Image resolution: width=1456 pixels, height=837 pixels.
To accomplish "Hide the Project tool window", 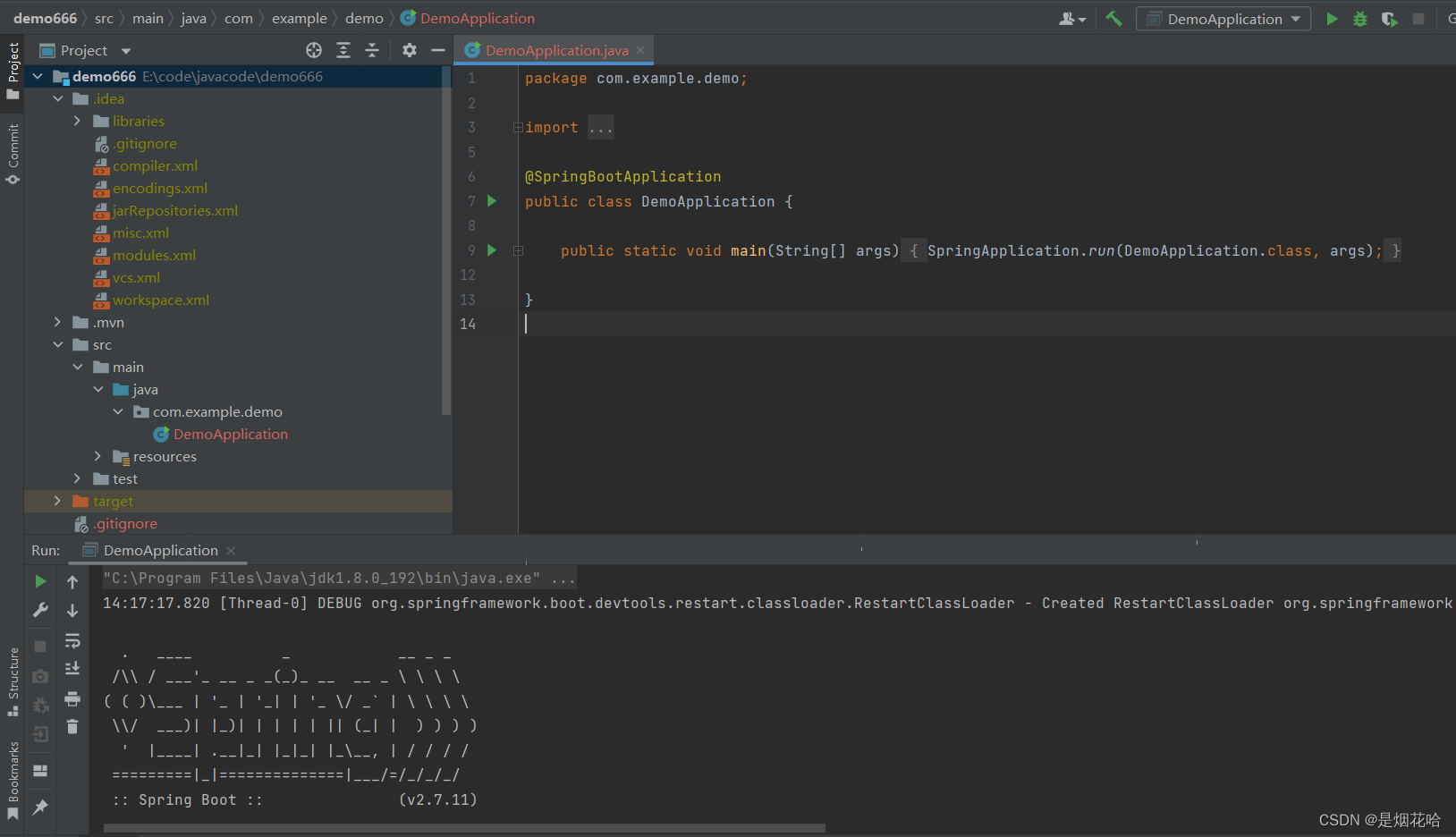I will point(438,50).
